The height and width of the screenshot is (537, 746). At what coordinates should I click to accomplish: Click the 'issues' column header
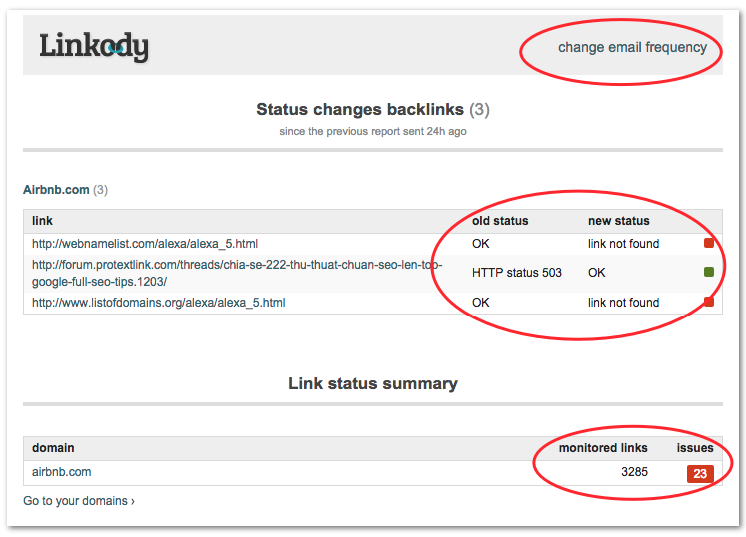[695, 448]
